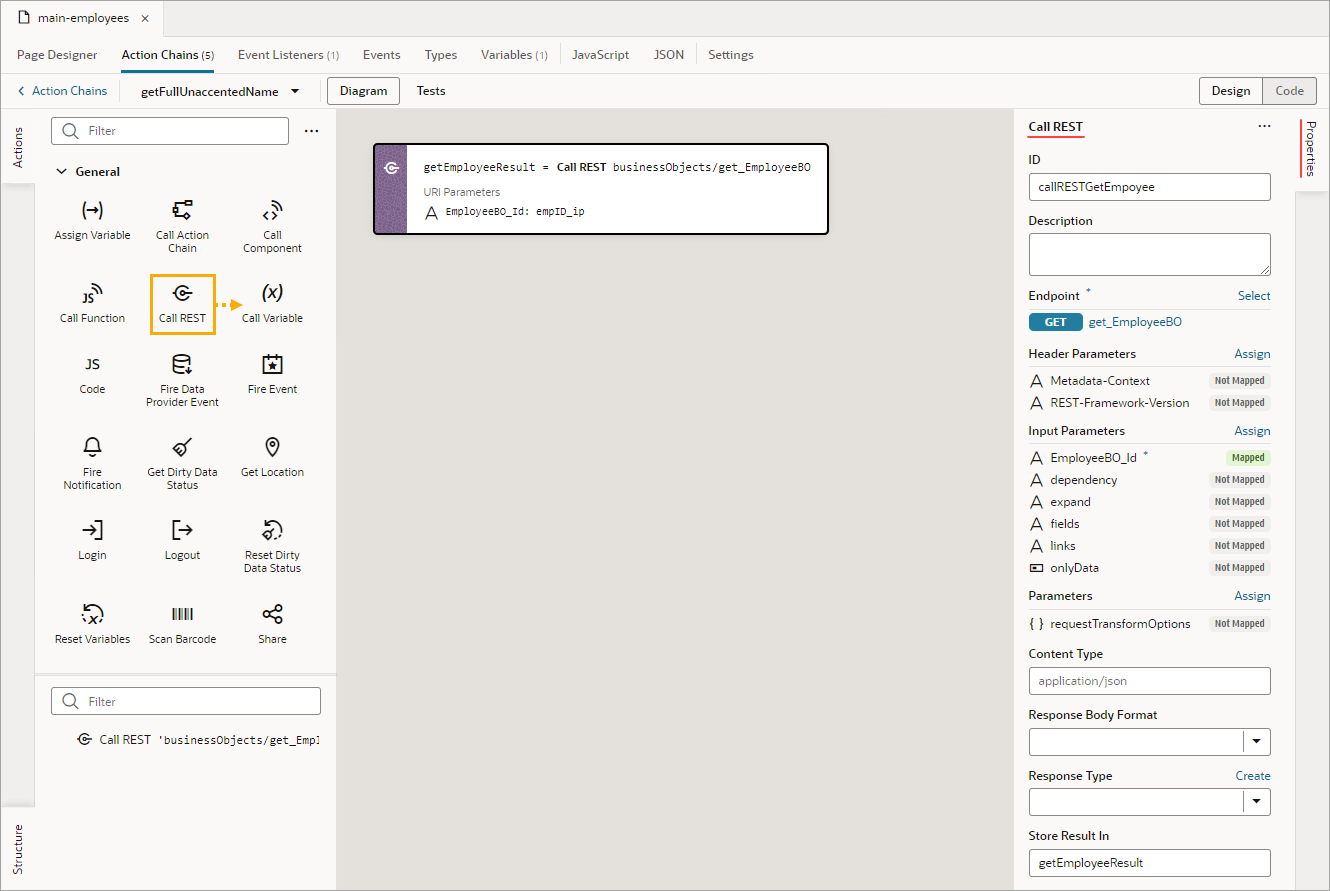Click the Call REST node icon on canvas

[x=391, y=168]
